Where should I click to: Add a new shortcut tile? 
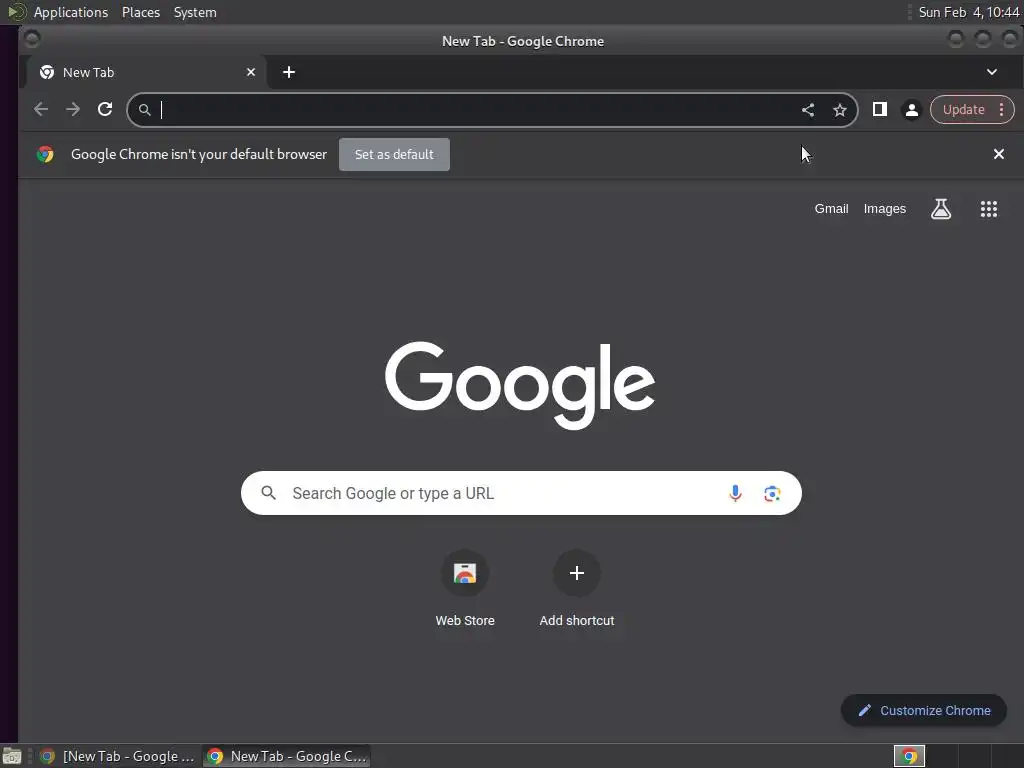pyautogui.click(x=577, y=590)
